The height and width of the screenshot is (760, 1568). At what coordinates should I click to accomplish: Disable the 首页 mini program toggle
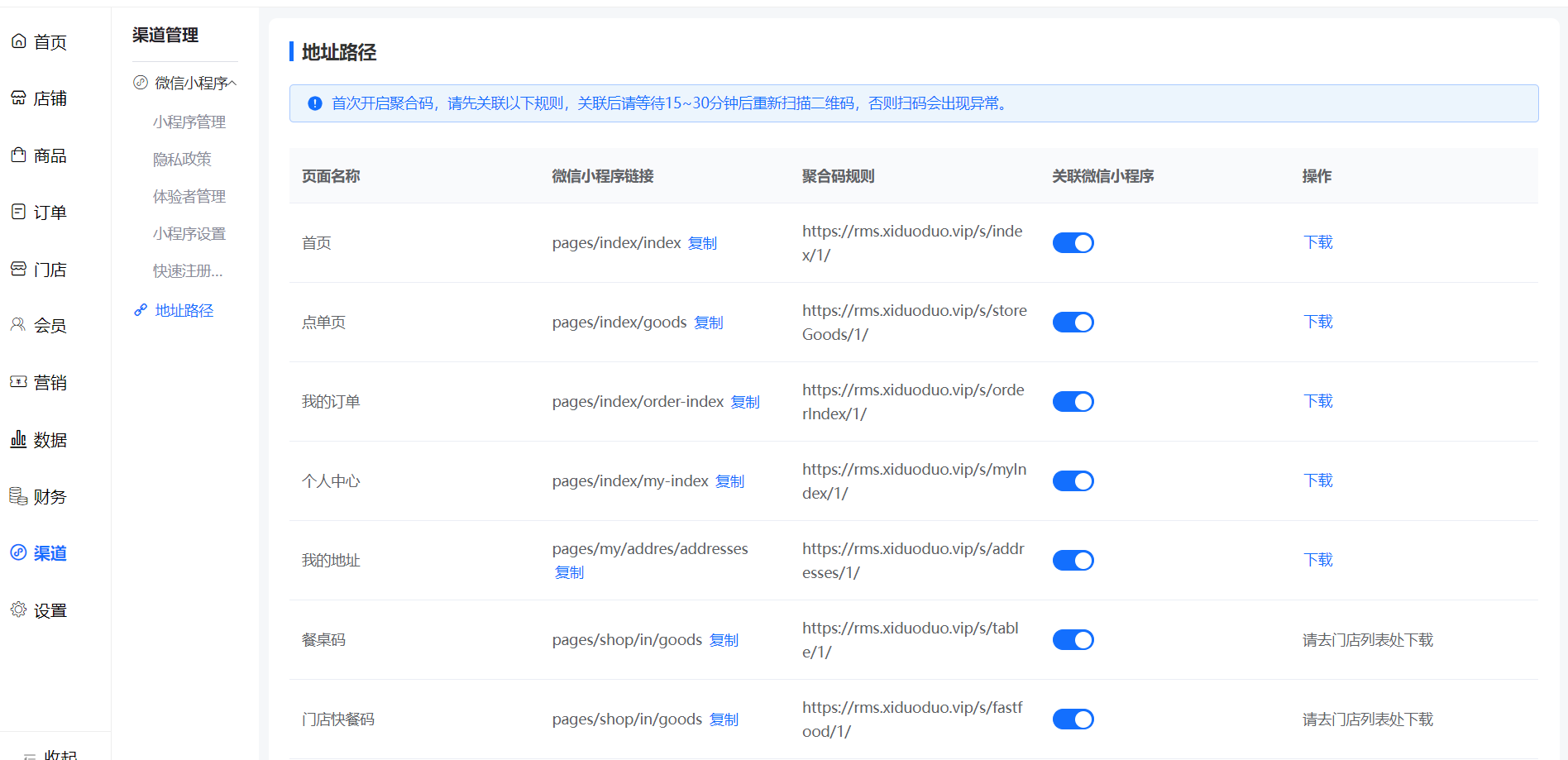(x=1073, y=243)
